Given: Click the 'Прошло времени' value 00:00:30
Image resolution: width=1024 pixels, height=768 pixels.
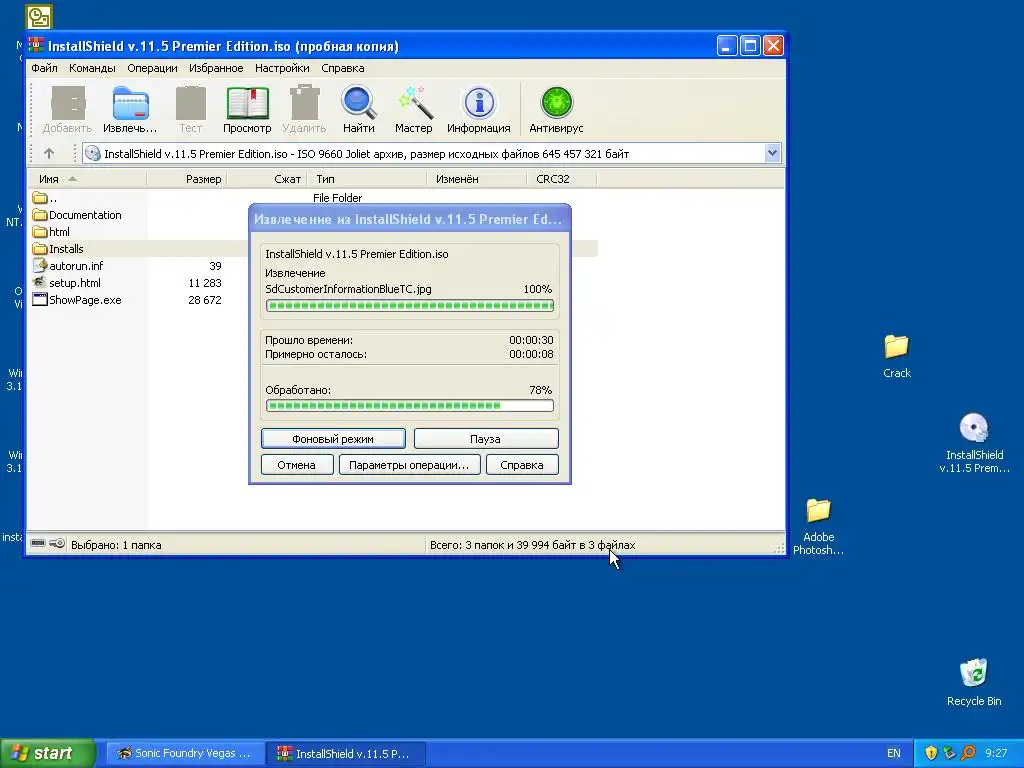Looking at the screenshot, I should [x=531, y=340].
